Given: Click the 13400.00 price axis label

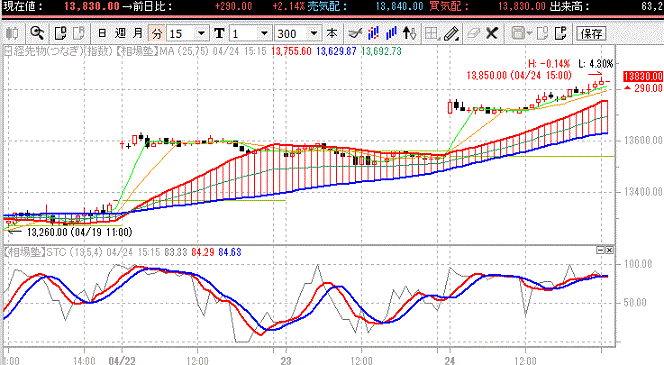Looking at the screenshot, I should (643, 192).
